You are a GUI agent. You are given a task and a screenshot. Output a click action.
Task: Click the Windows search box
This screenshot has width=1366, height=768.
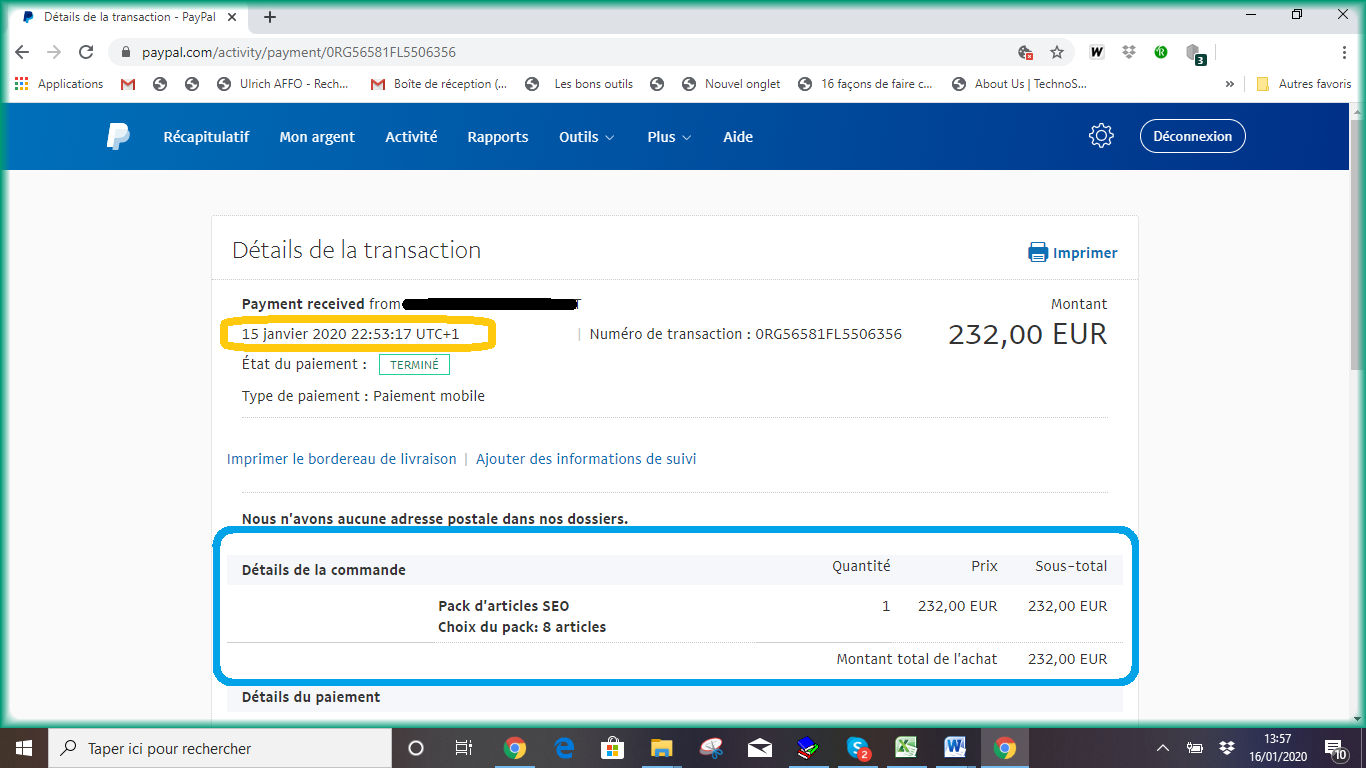pos(220,748)
